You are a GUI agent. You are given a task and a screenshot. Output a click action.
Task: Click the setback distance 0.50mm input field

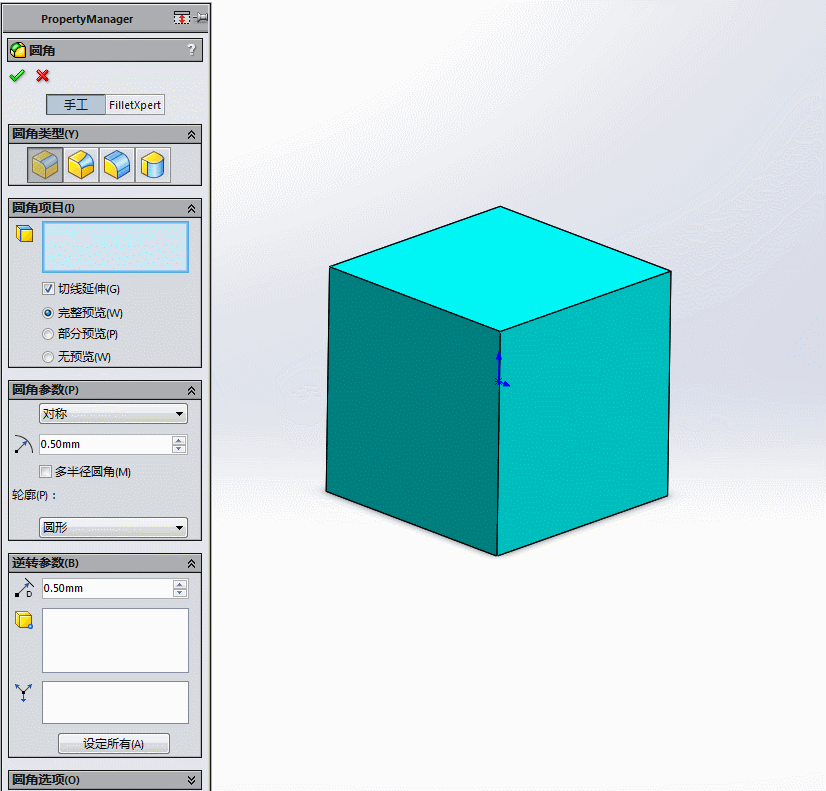point(107,588)
